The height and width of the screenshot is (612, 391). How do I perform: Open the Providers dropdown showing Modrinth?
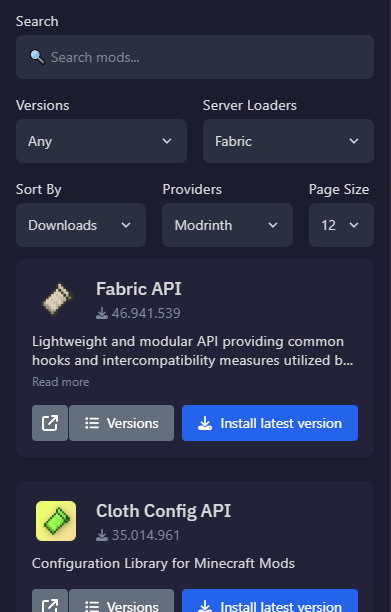pos(227,225)
